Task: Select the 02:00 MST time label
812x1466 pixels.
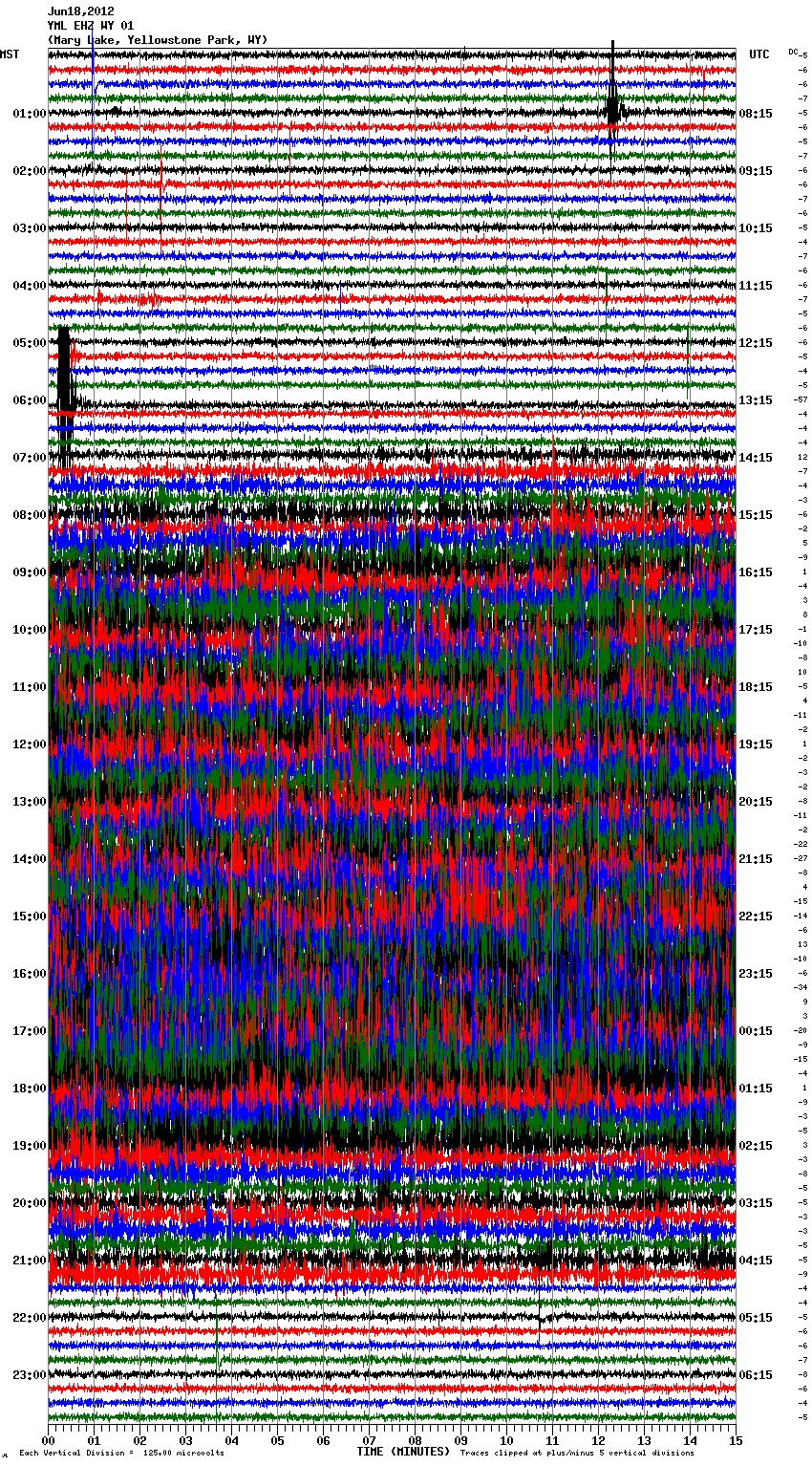Action: tap(30, 171)
